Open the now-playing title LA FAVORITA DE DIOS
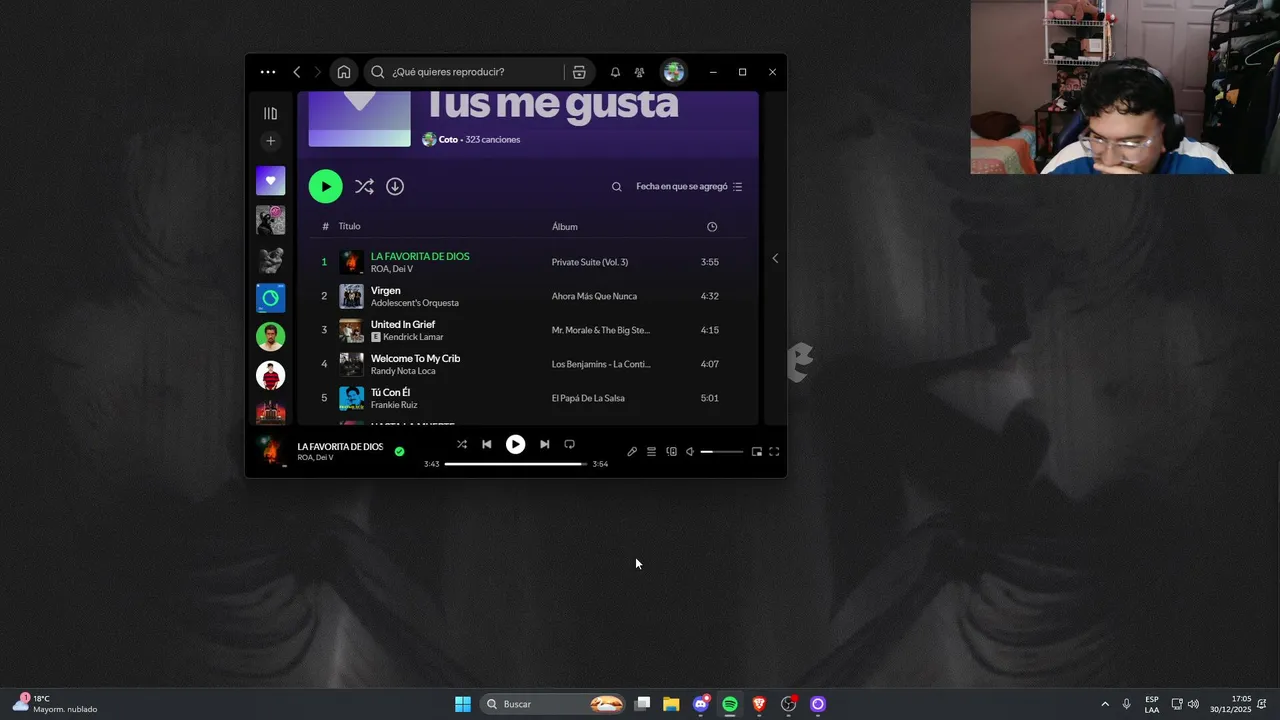 point(340,446)
